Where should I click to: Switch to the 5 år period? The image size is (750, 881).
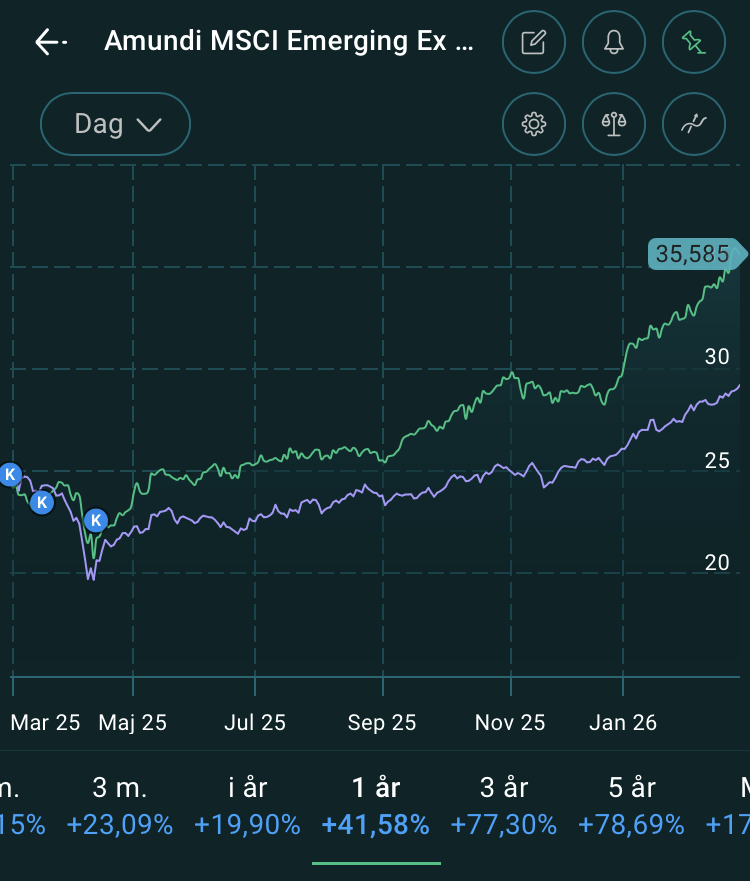631,806
